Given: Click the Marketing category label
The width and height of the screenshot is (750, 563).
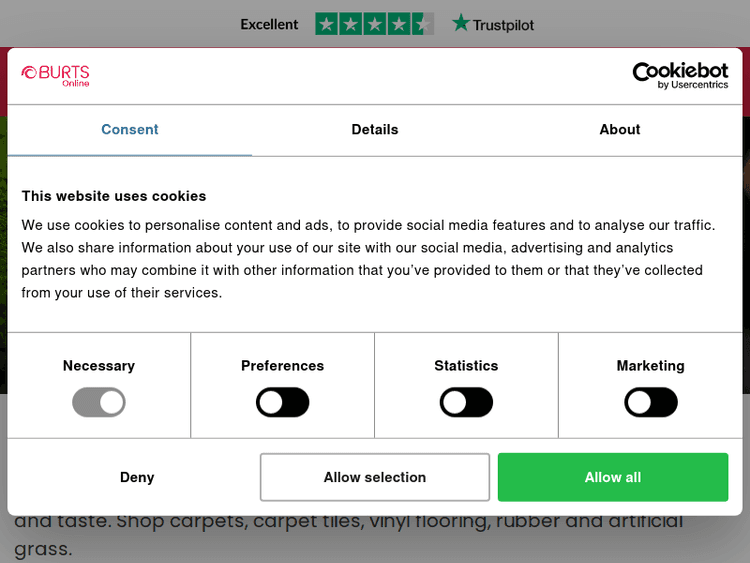Looking at the screenshot, I should (651, 366).
